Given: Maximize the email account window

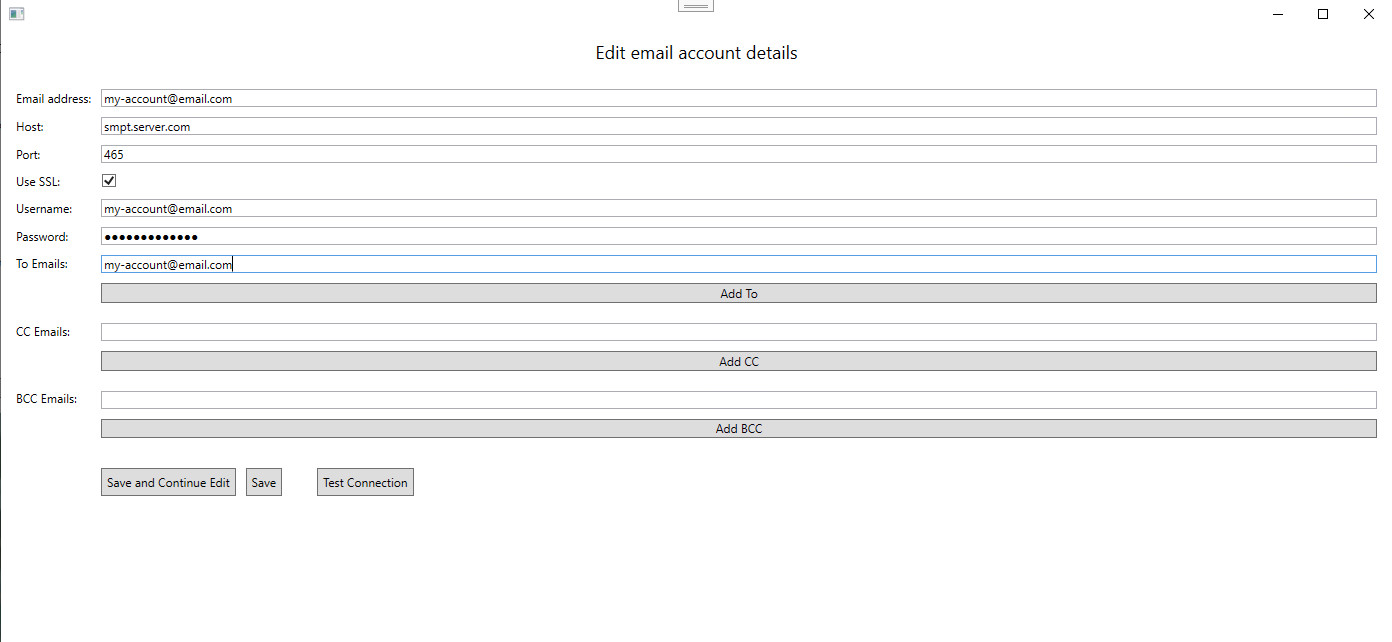Looking at the screenshot, I should click(1322, 14).
